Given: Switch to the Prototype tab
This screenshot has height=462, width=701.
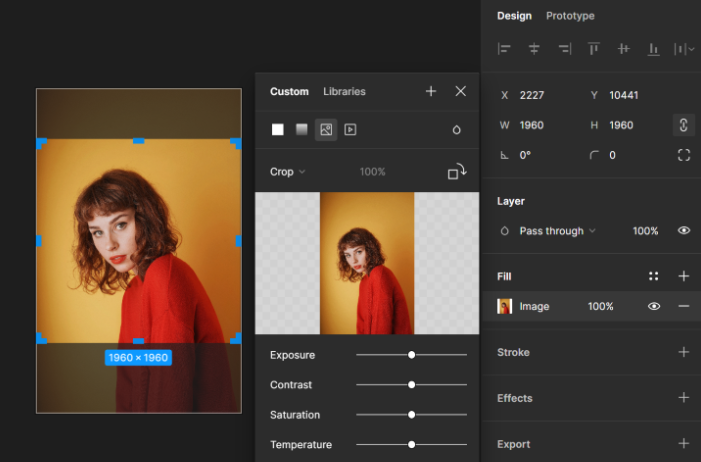Looking at the screenshot, I should [570, 16].
